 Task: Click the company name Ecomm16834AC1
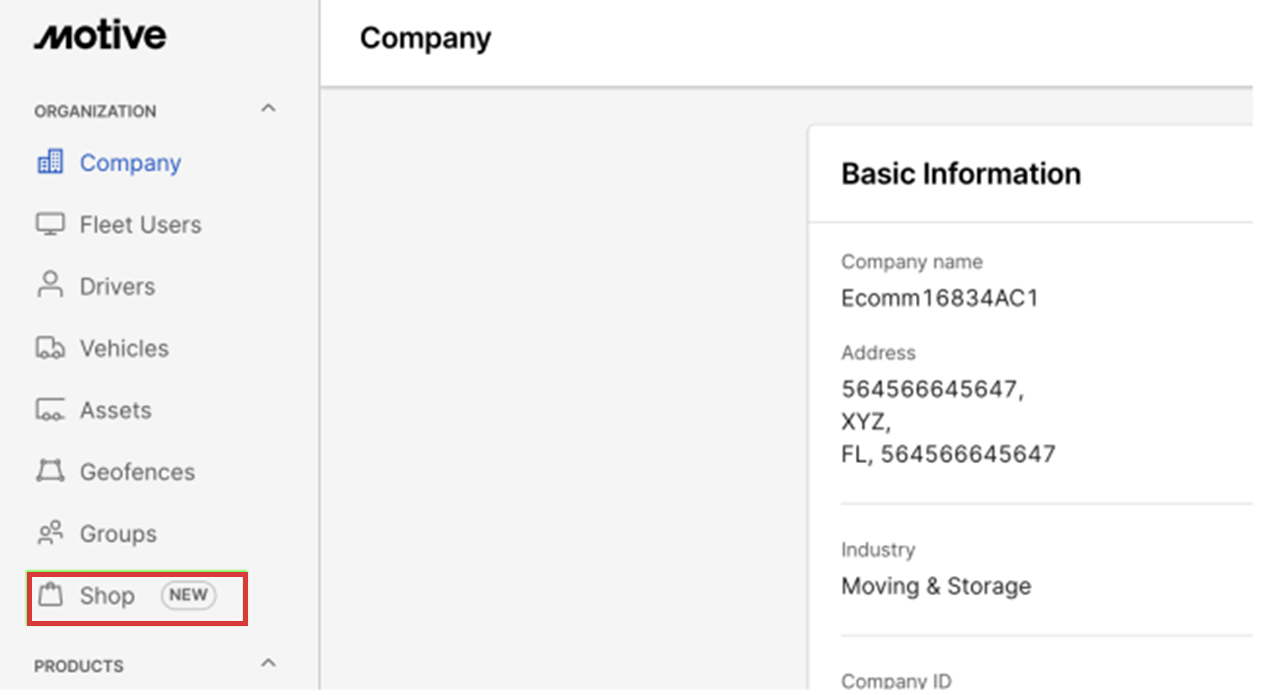[x=939, y=298]
